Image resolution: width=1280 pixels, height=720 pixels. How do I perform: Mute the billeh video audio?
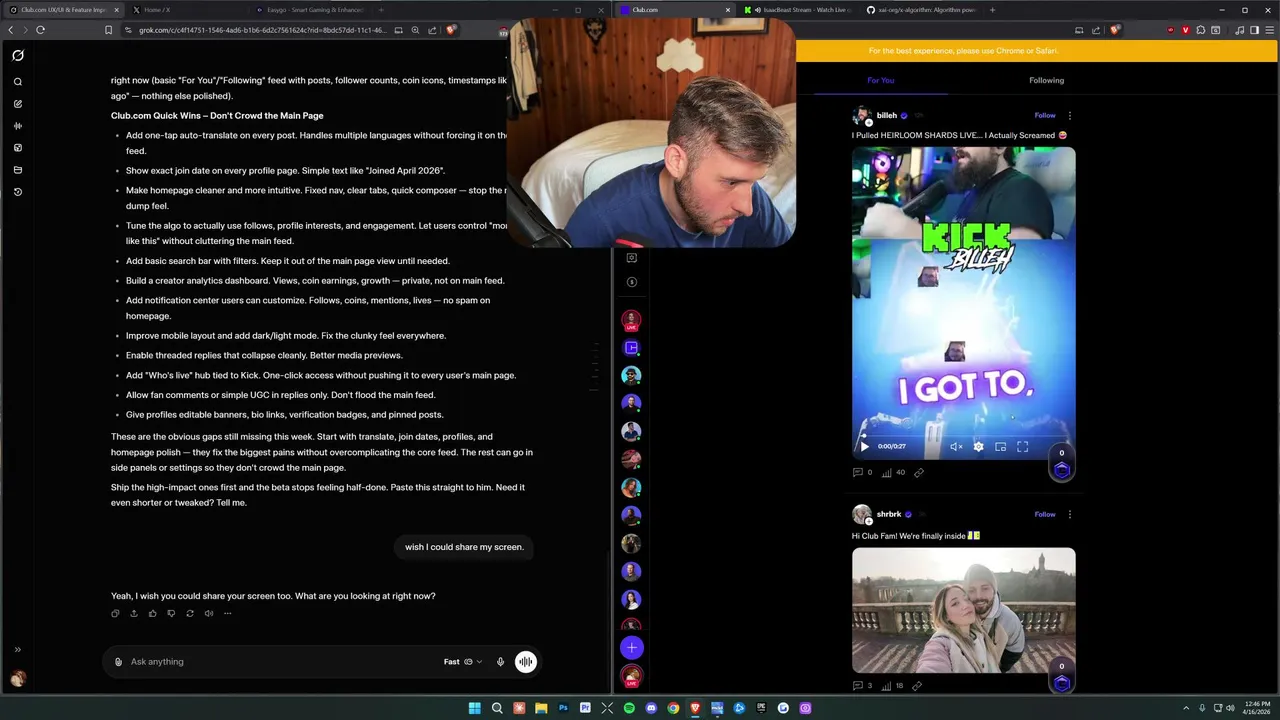coord(956,447)
